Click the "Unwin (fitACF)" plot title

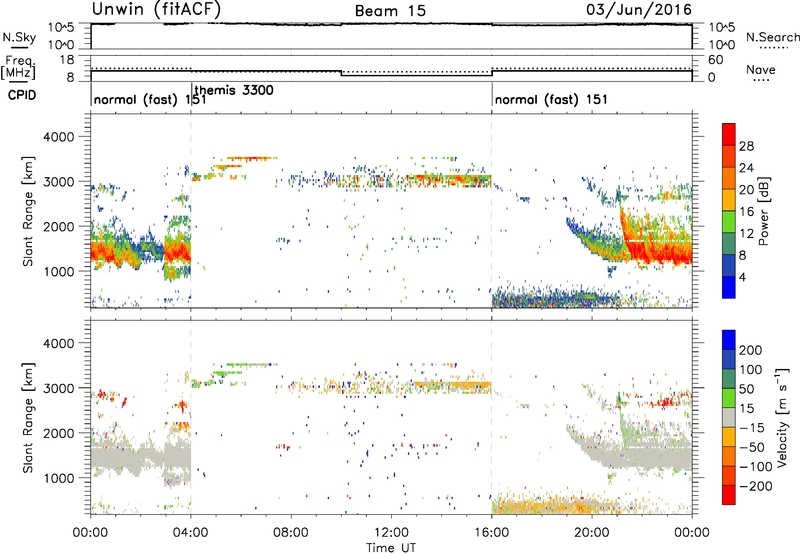[x=156, y=10]
